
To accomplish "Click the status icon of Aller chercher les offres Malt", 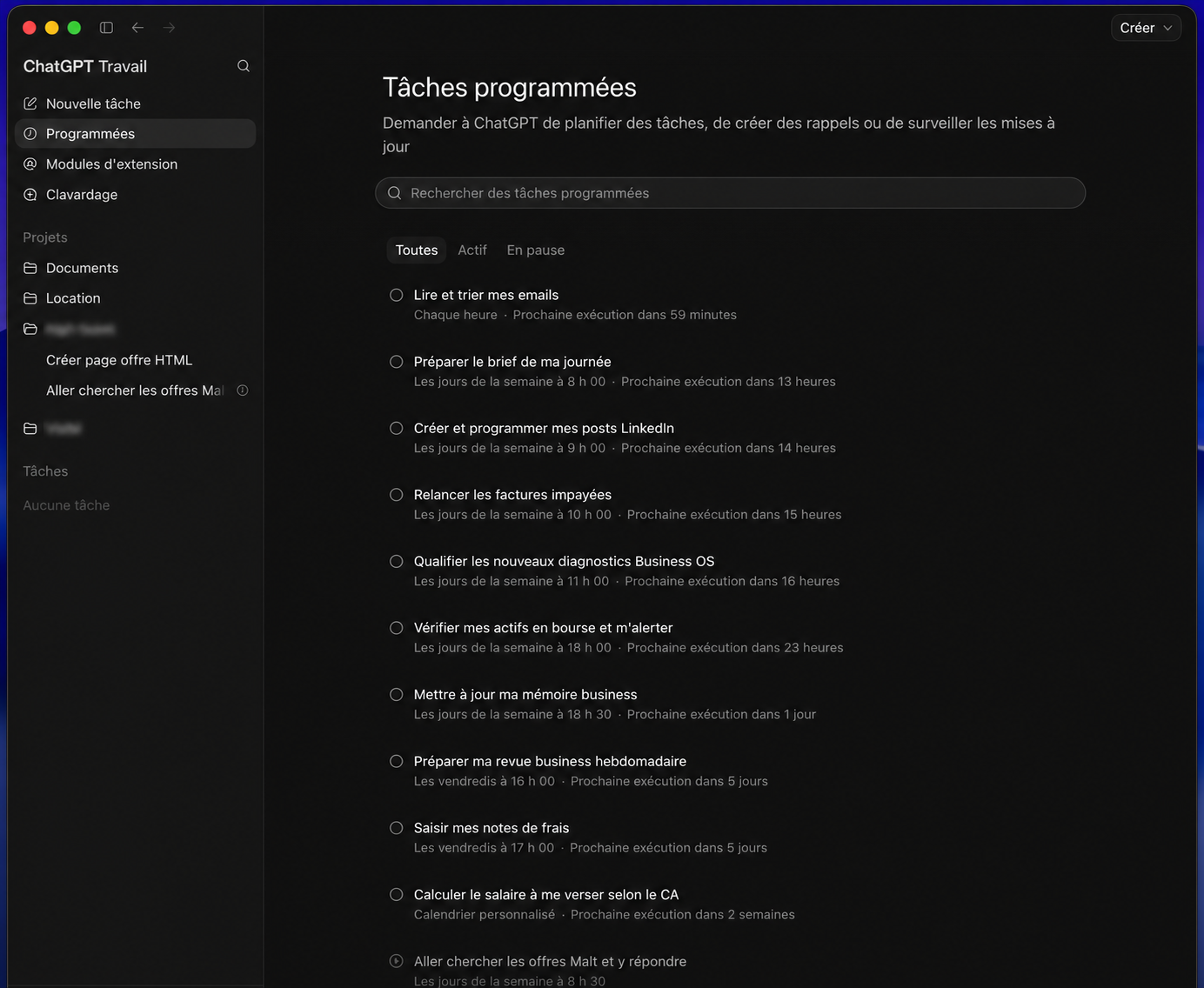I will tap(397, 961).
